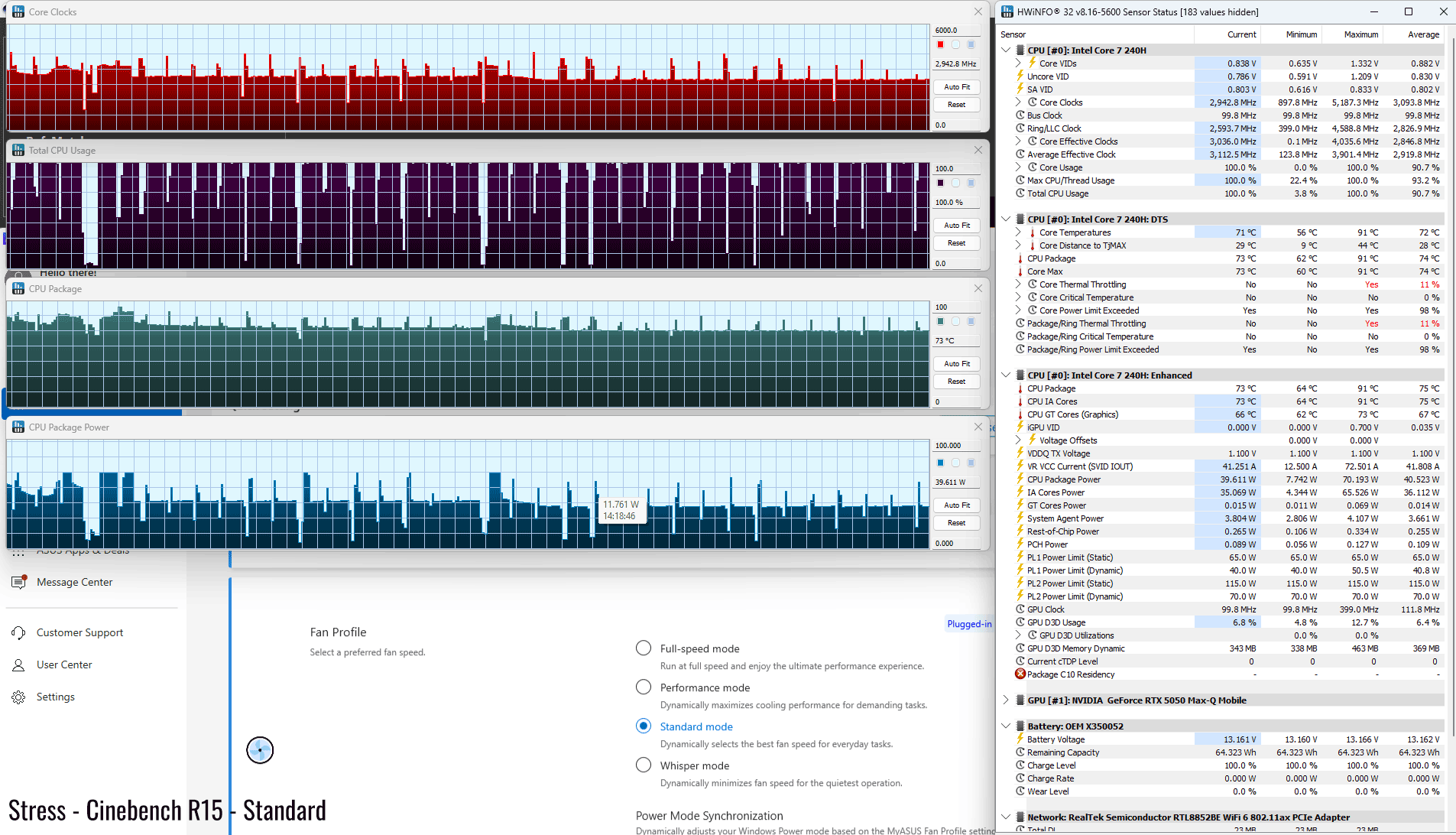The height and width of the screenshot is (835, 1456).
Task: Click the lightning bolt icon beside Uncore VID
Action: click(x=1020, y=76)
